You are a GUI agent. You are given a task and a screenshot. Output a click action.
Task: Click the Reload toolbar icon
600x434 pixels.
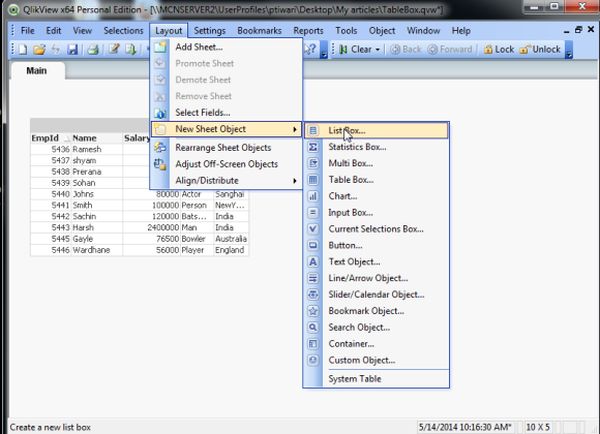(130, 49)
